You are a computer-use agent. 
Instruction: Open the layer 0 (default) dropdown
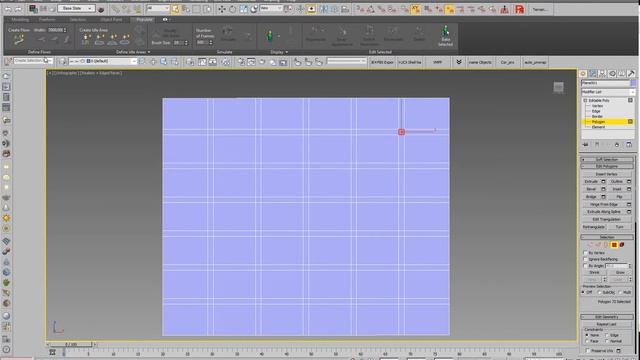click(x=103, y=61)
